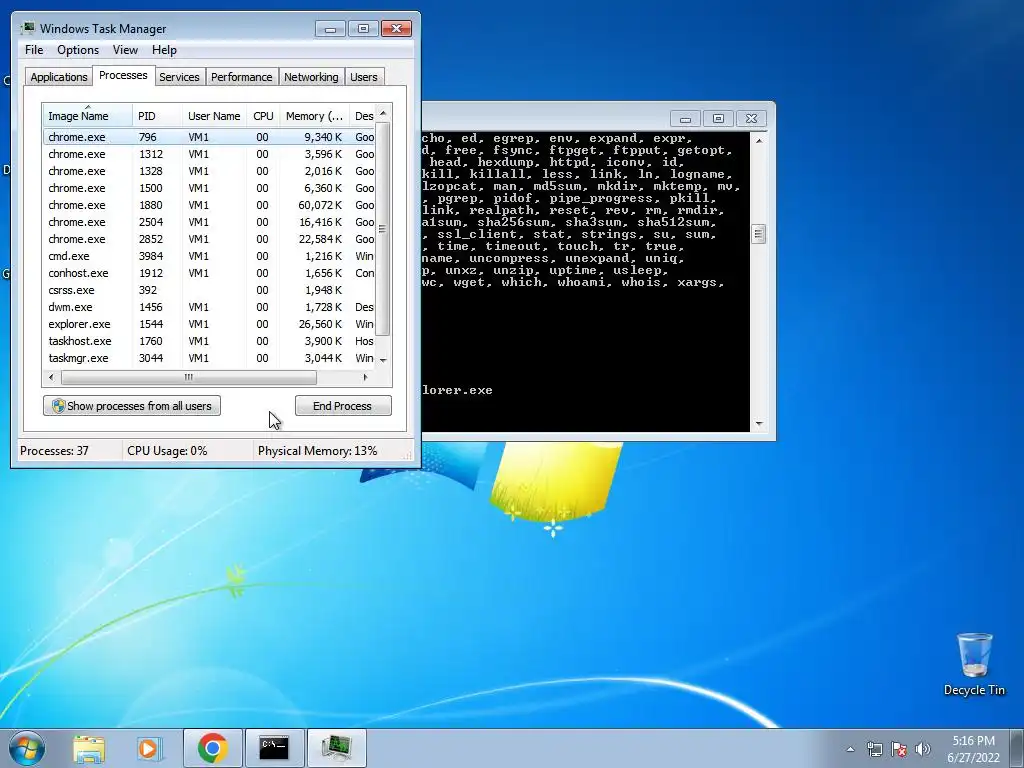
Task: Sort by the CPU column header
Action: (263, 116)
